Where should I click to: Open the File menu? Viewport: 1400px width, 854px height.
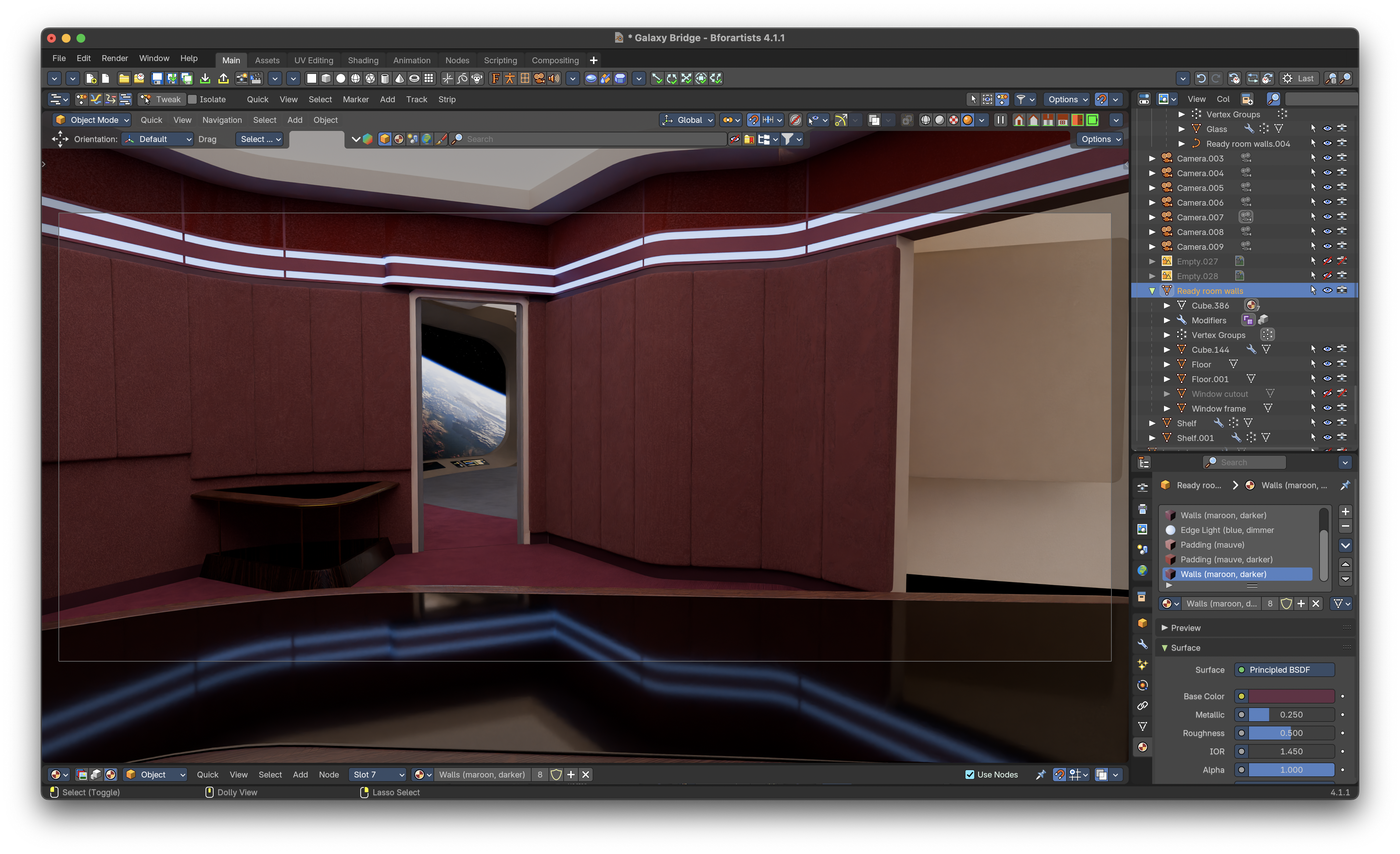58,58
